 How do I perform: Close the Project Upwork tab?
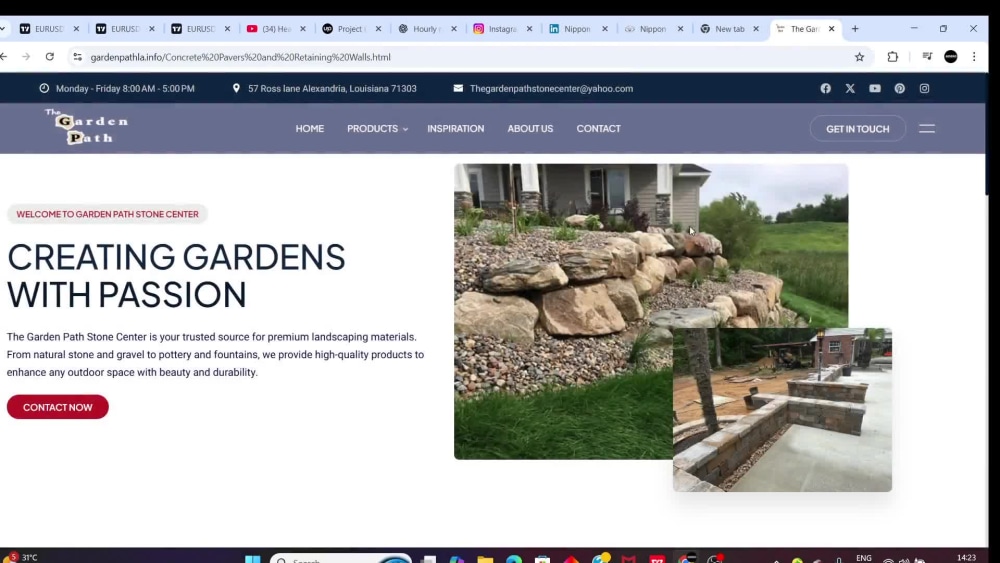pyautogui.click(x=378, y=29)
